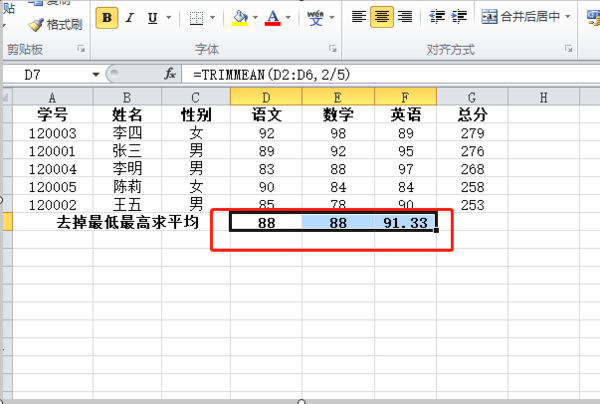Toggle italic formatting button

pos(130,18)
